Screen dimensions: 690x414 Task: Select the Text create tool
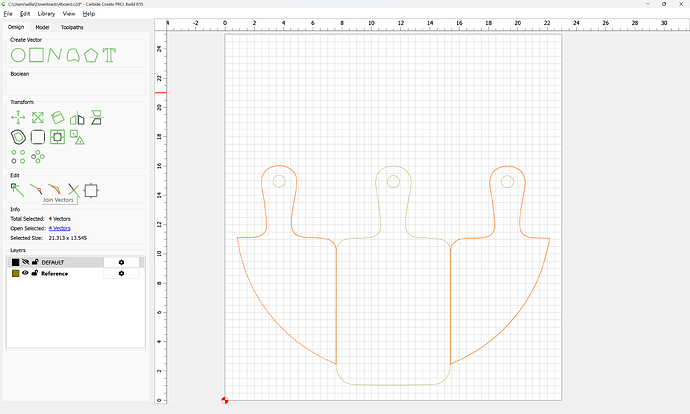109,55
